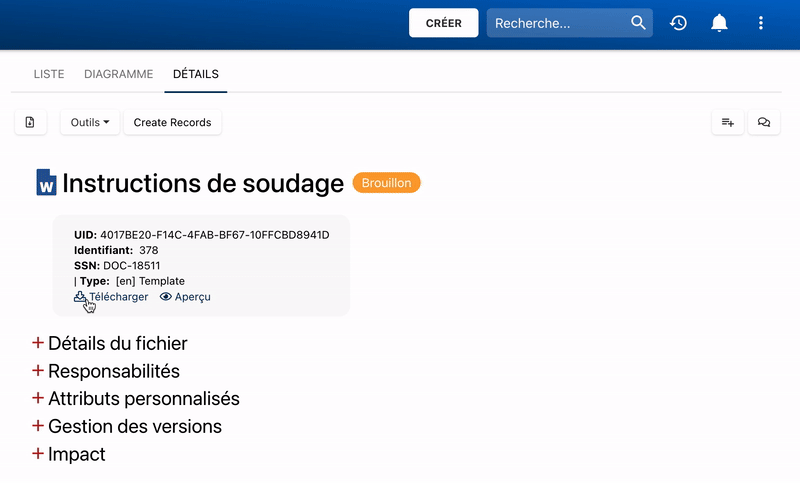Open the notifications bell
The image size is (800, 483).
coord(719,23)
